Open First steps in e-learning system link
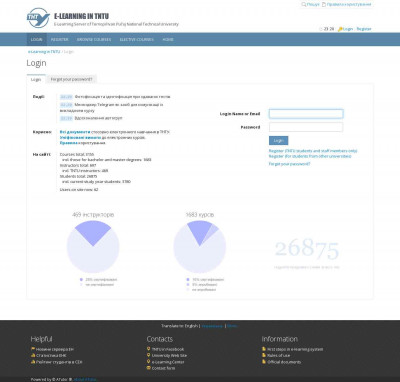The width and height of the screenshot is (400, 382). 295,349
